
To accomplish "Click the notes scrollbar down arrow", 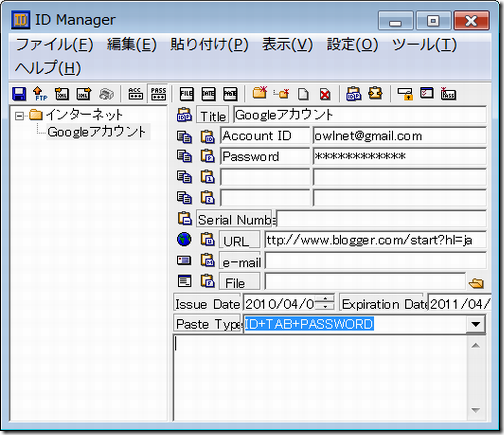I will pos(476,410).
